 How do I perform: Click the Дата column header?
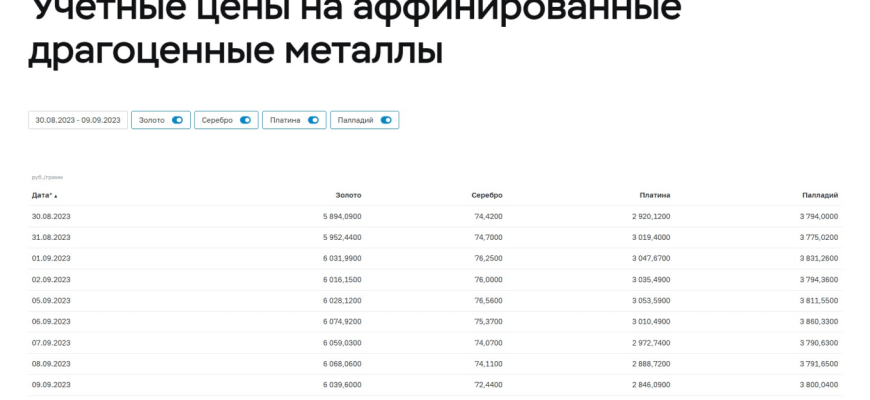pyautogui.click(x=42, y=195)
